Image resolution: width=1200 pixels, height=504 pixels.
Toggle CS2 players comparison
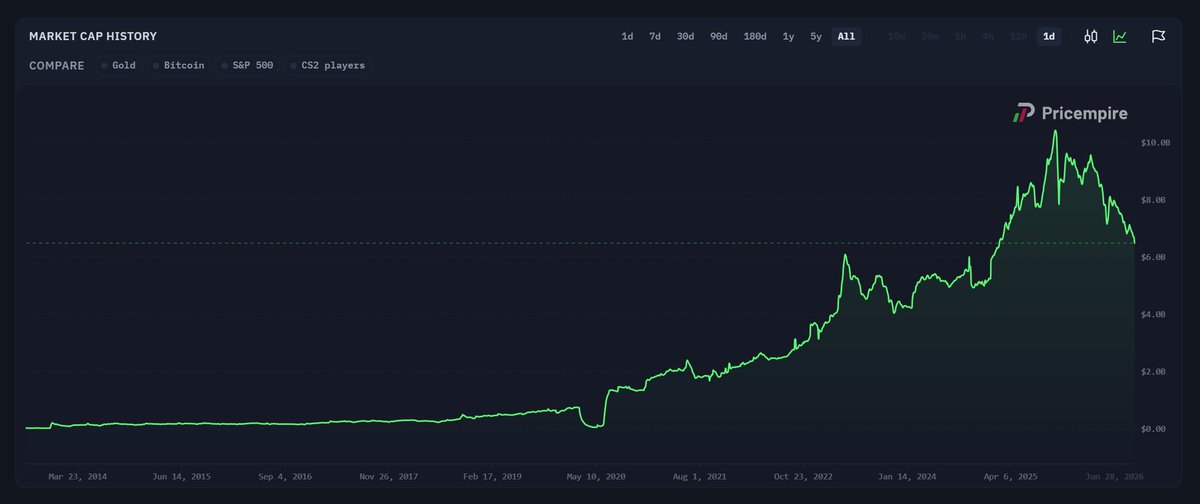click(327, 66)
